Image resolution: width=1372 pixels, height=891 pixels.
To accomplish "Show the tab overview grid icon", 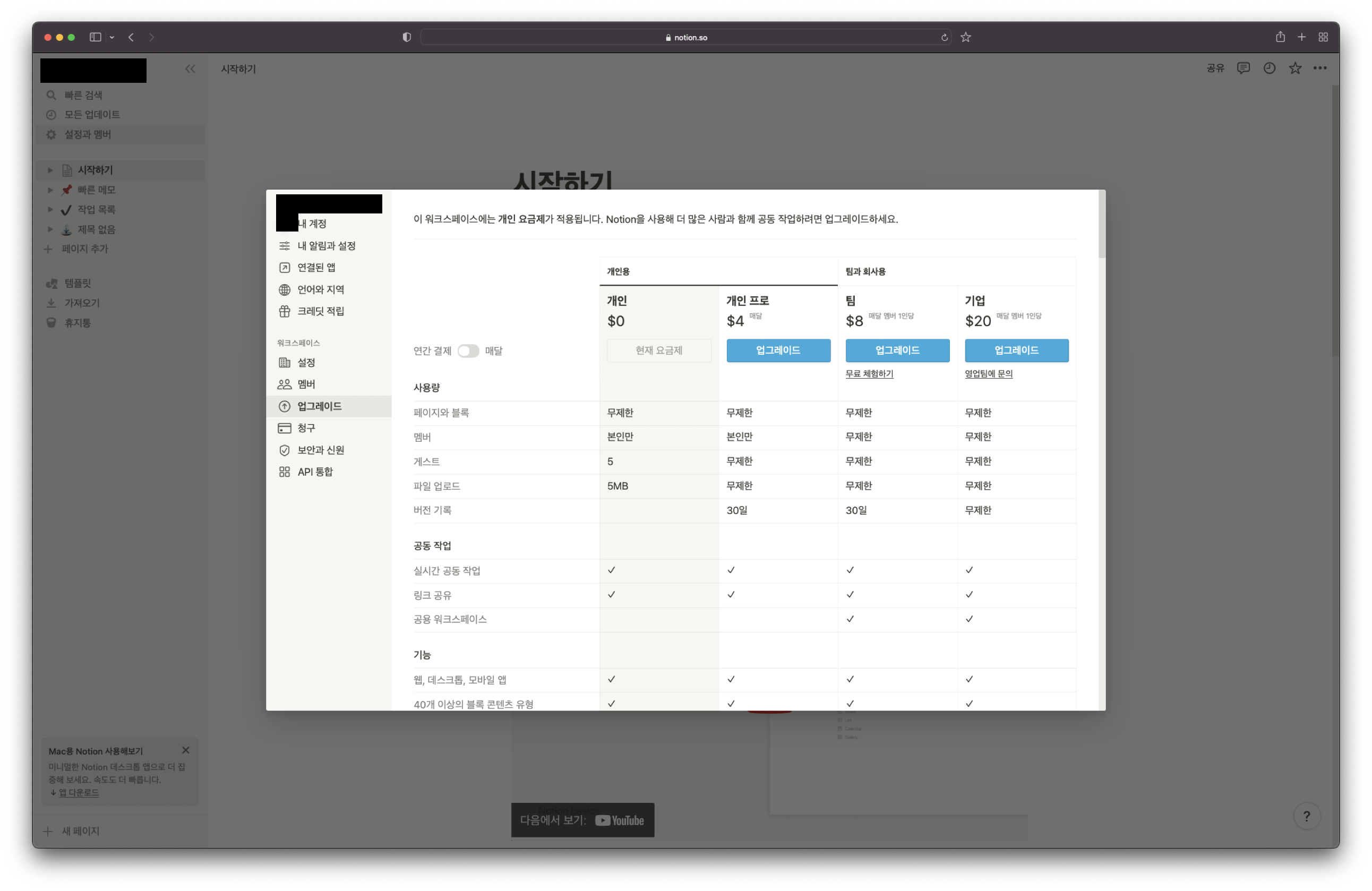I will pyautogui.click(x=1323, y=37).
